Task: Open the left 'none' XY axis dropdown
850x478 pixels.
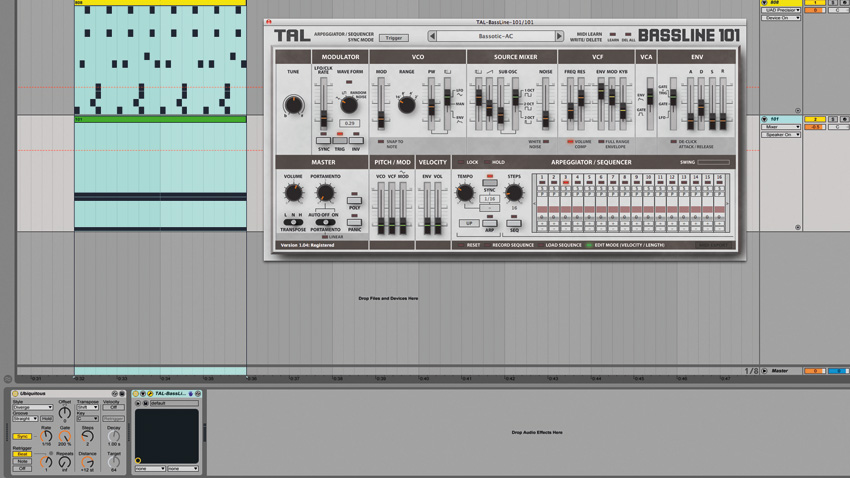Action: click(x=150, y=469)
